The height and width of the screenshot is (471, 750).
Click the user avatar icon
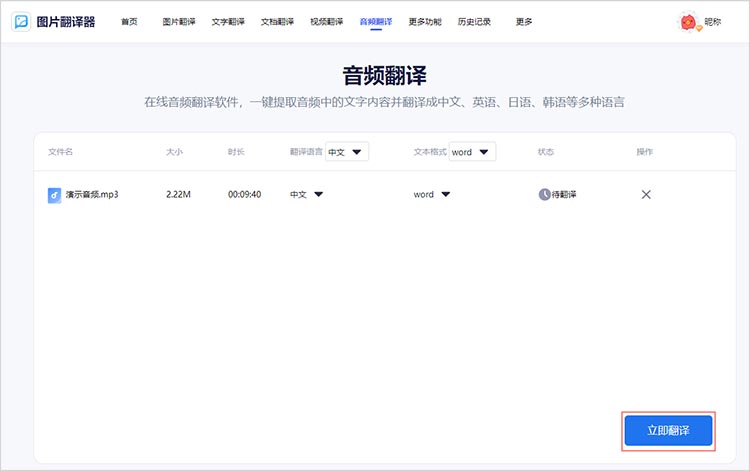click(688, 21)
